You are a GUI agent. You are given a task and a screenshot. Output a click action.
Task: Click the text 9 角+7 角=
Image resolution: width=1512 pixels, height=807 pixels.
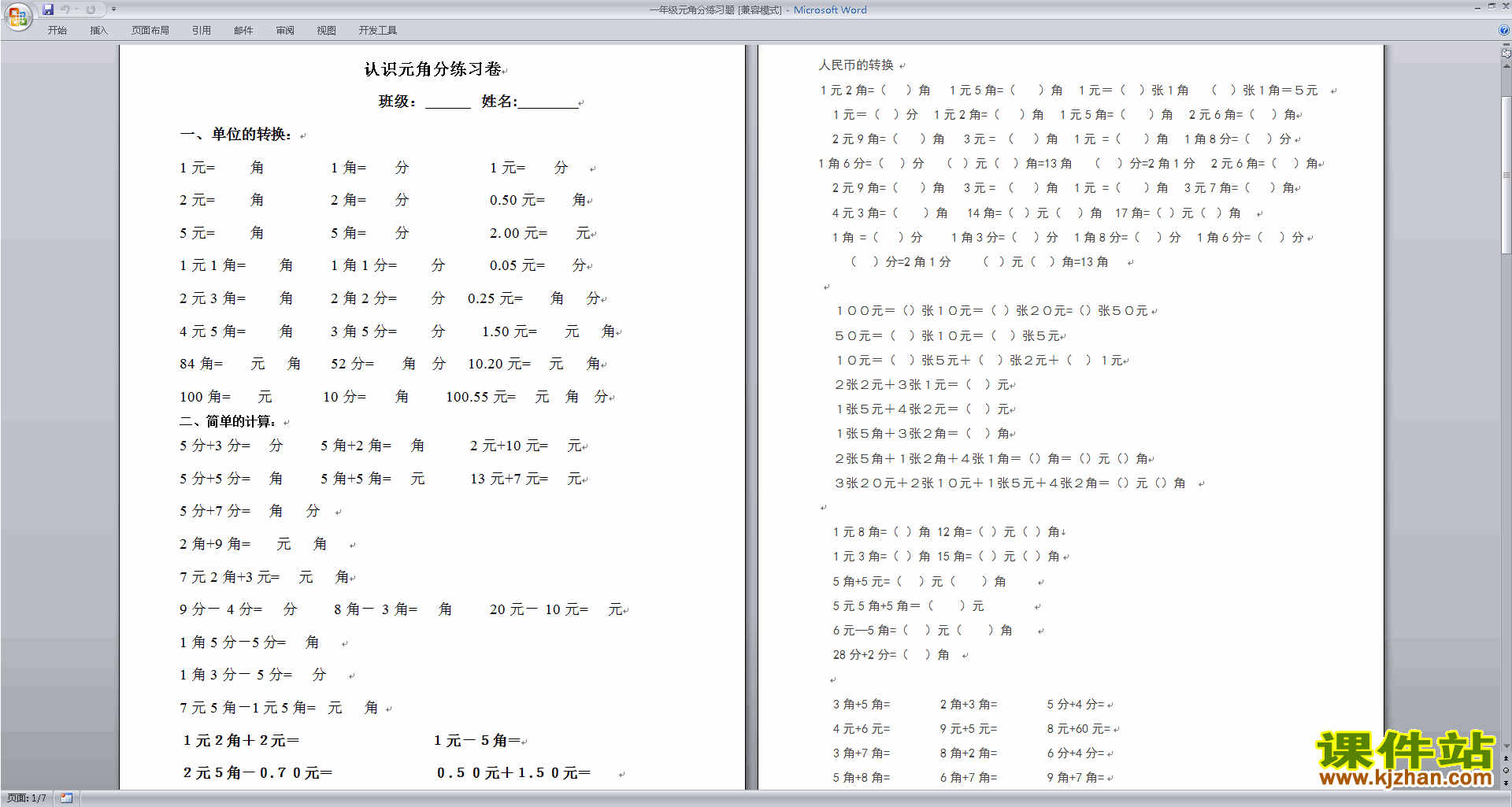[x=1076, y=778]
